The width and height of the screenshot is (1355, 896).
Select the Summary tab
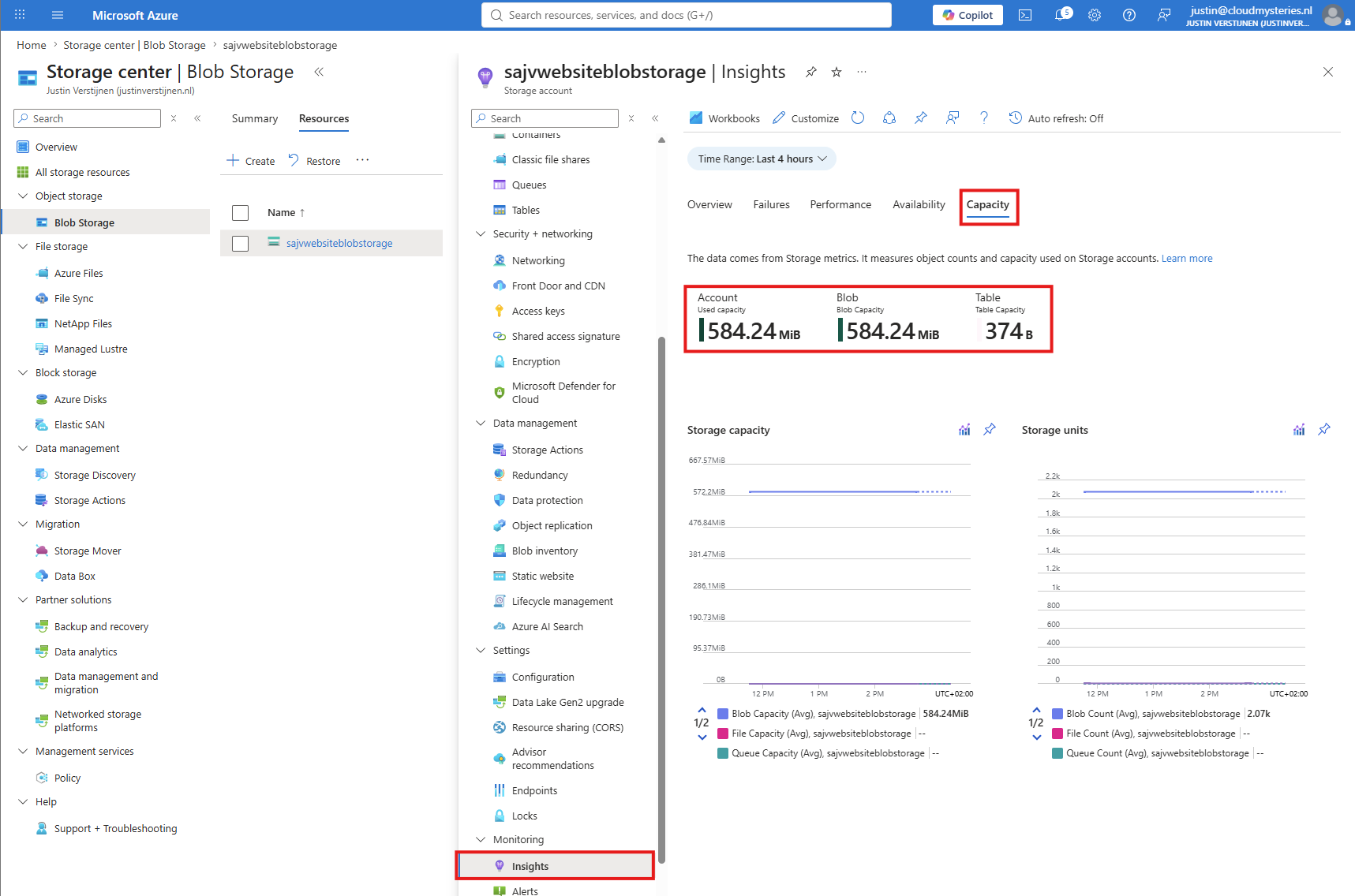255,118
